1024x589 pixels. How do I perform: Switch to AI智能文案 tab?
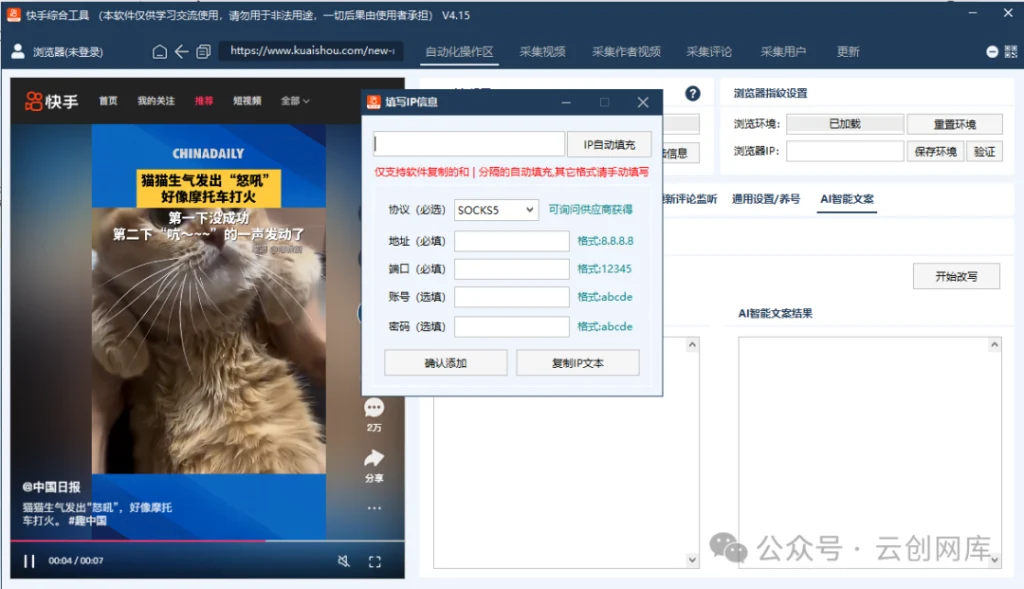pos(847,199)
